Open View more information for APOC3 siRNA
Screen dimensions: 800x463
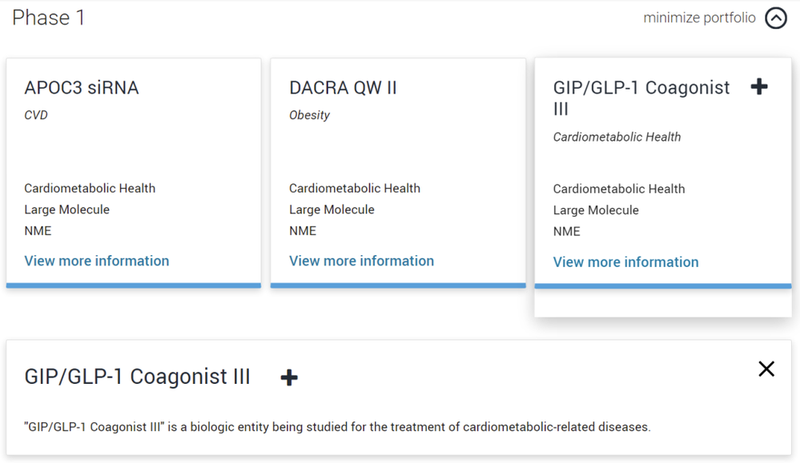[x=97, y=261]
